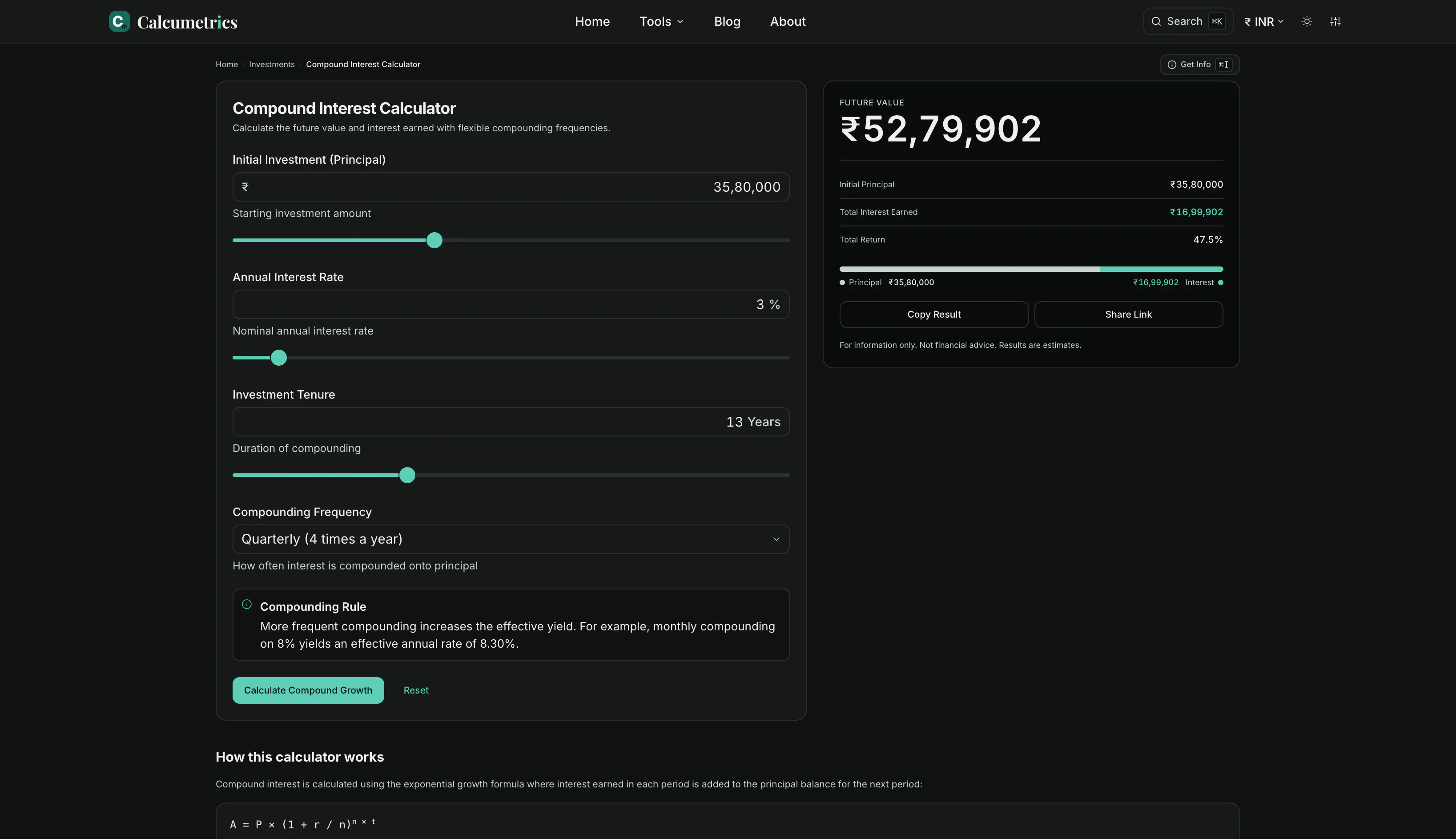Reset the calculator inputs
The height and width of the screenshot is (839, 1456).
tap(416, 690)
